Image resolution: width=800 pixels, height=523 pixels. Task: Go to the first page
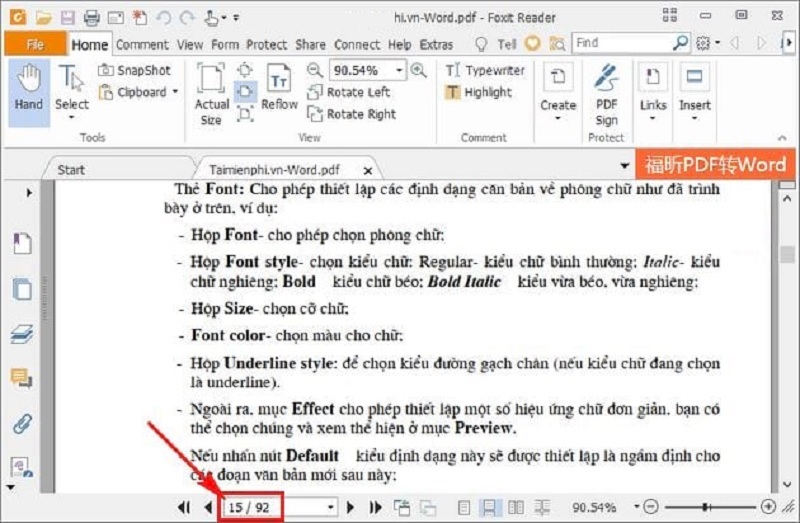click(184, 507)
